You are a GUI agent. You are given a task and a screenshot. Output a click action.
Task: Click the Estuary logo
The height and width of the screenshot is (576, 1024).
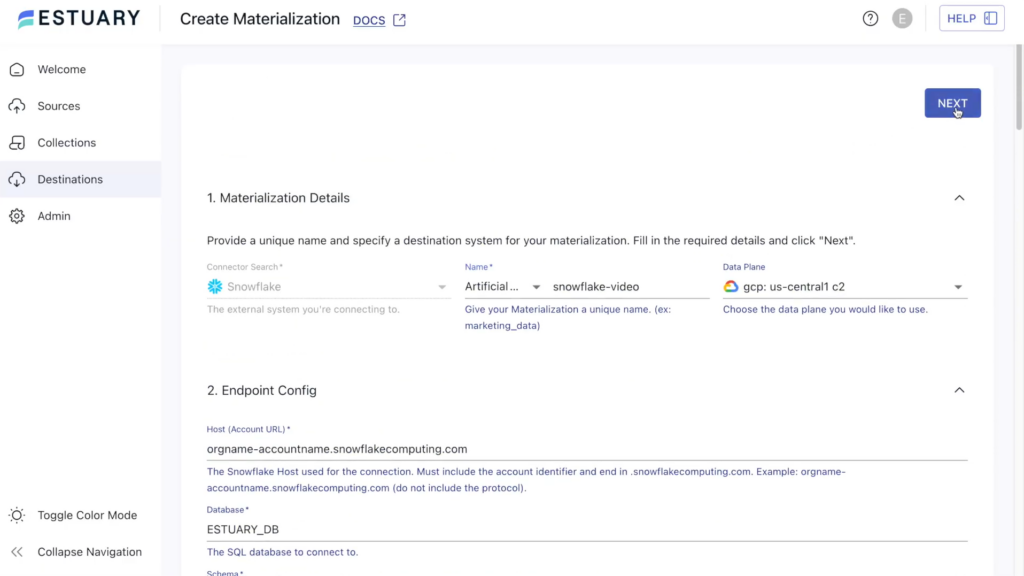pyautogui.click(x=79, y=18)
